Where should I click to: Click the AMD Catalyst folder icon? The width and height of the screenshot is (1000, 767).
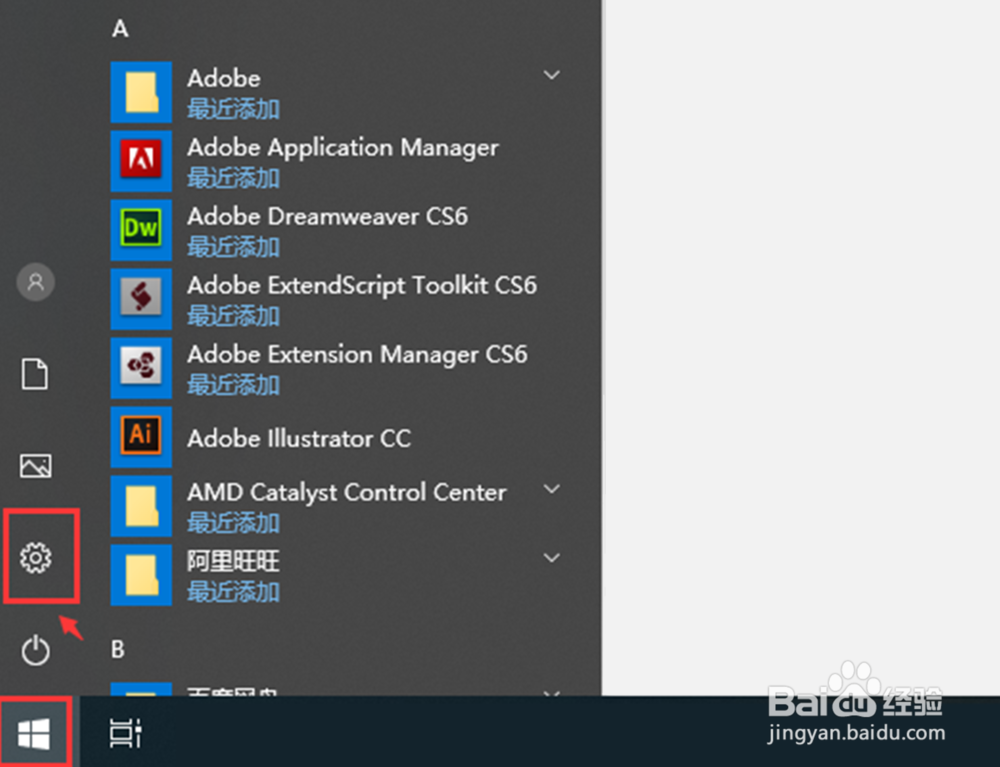pos(141,506)
